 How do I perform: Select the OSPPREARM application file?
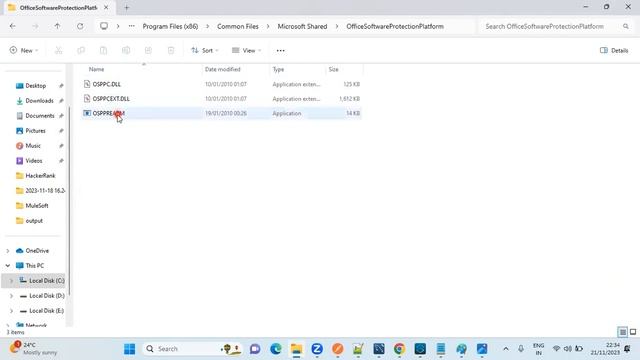[221, 113]
